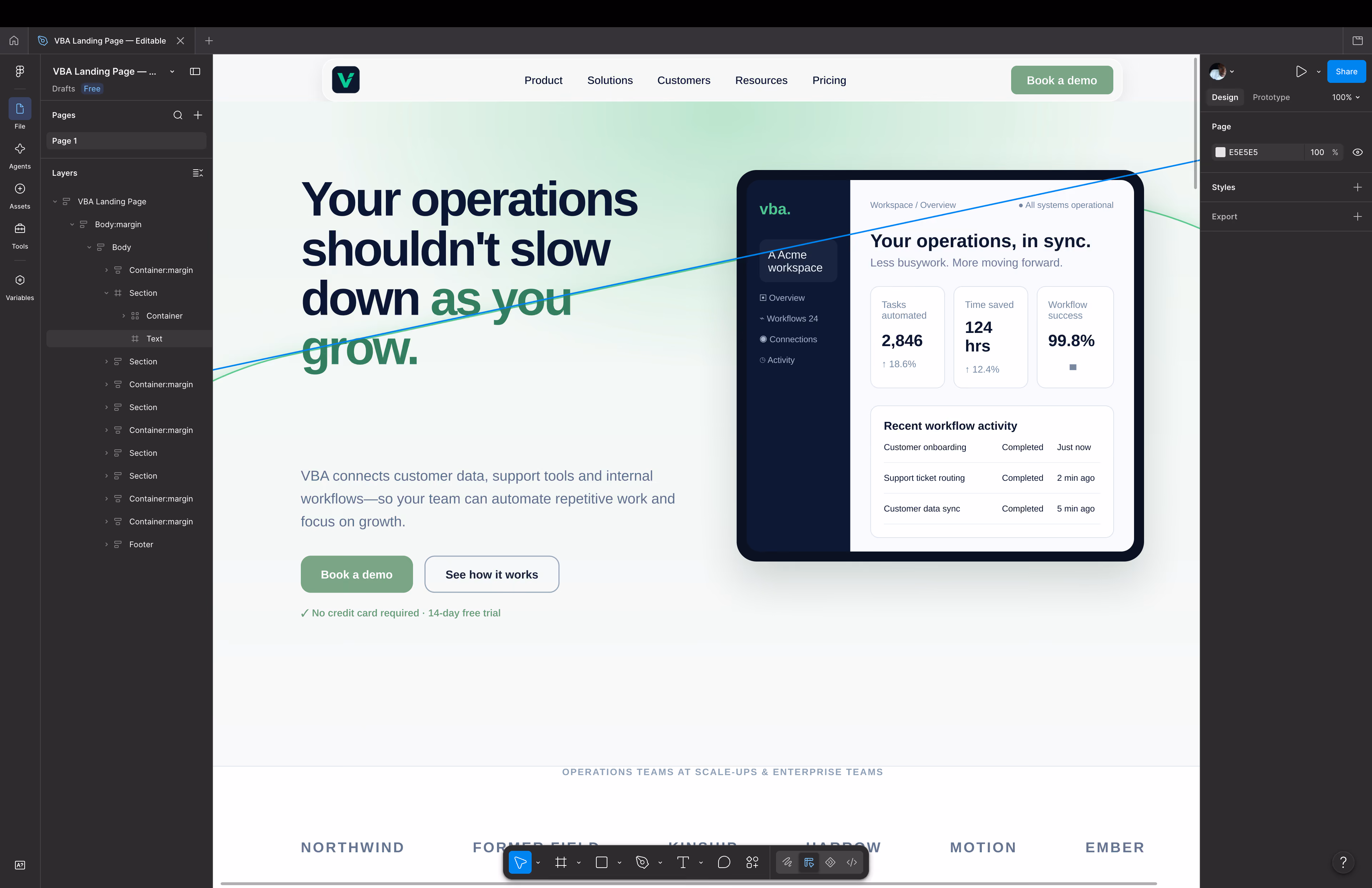Click the blue Share button
Image resolution: width=1372 pixels, height=888 pixels.
[x=1346, y=71]
